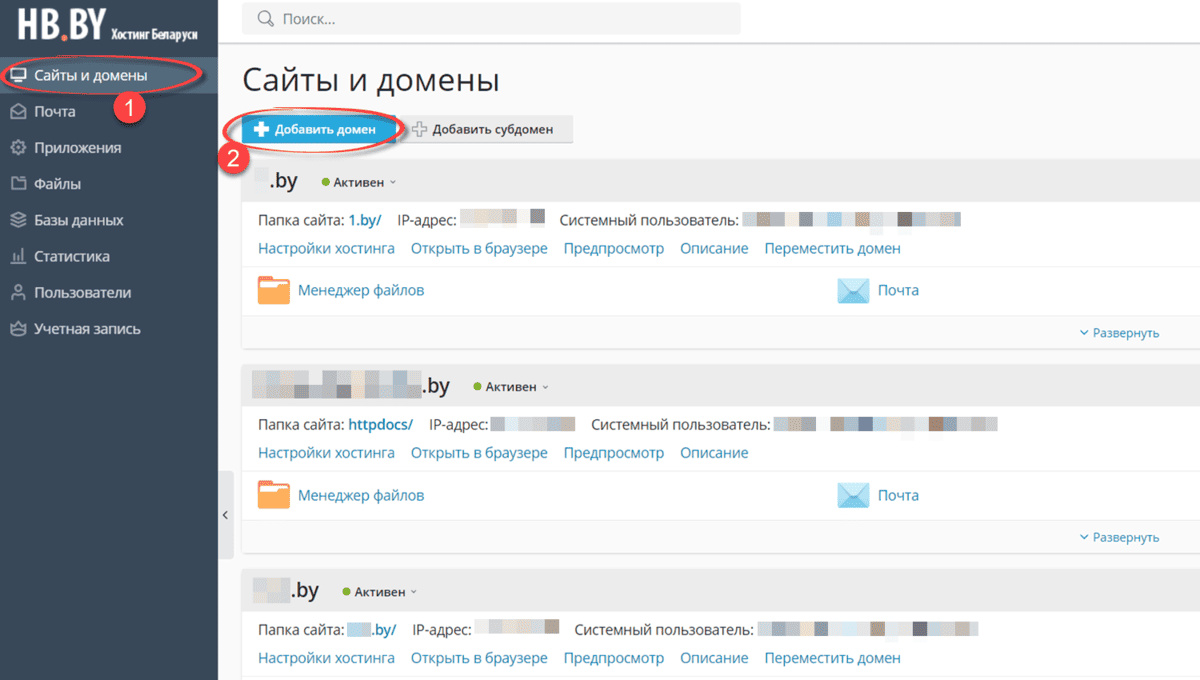1200x680 pixels.
Task: Open Базы данных in the sidebar
Action: 109,220
